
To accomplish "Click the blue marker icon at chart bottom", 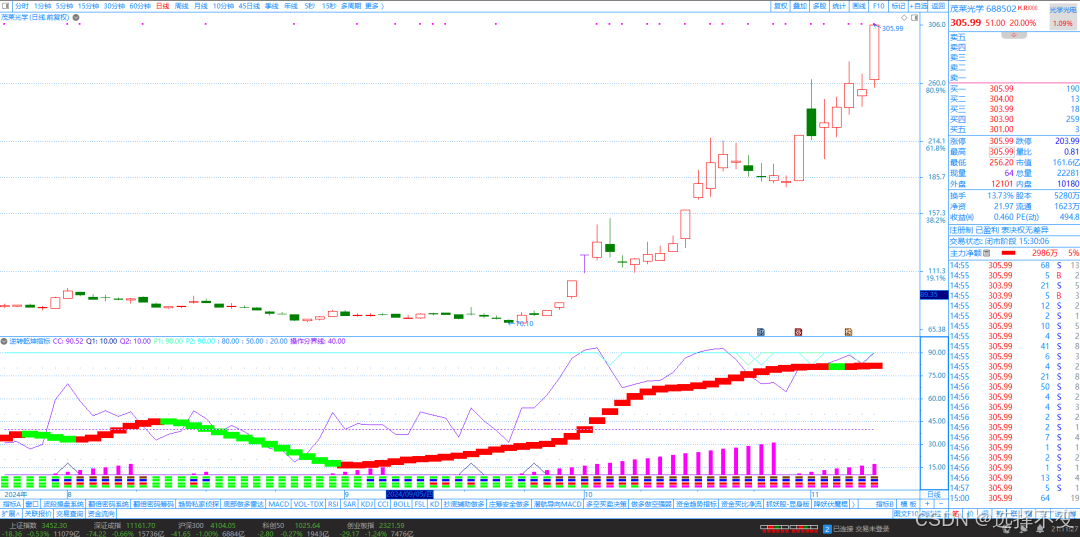I will point(761,331).
